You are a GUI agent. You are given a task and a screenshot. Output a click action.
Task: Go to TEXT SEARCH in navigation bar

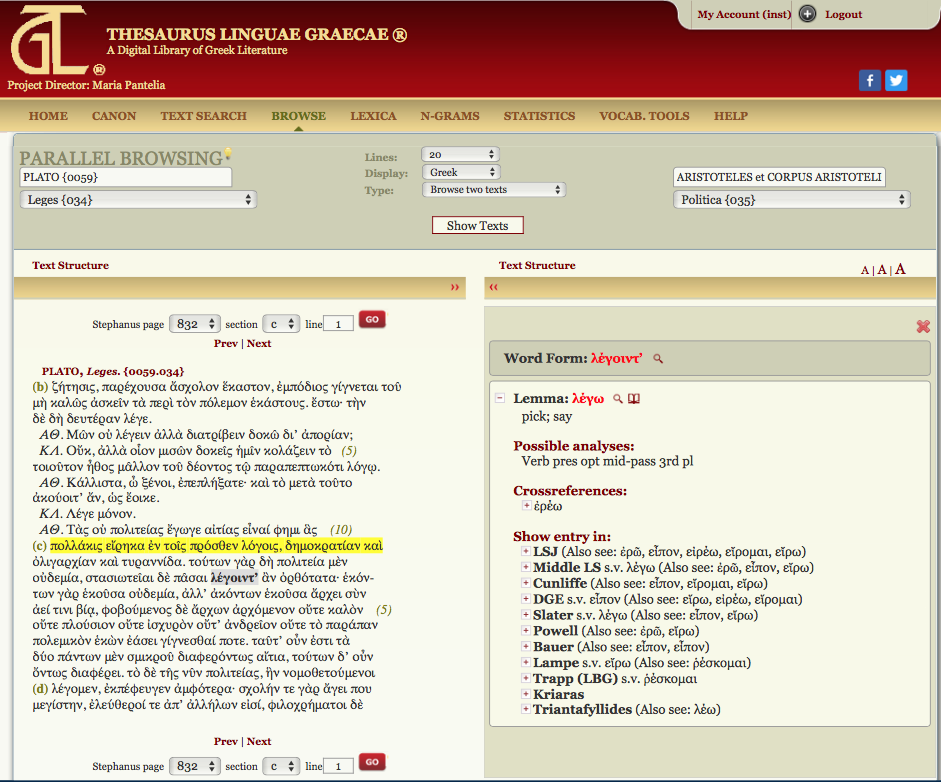coord(203,116)
